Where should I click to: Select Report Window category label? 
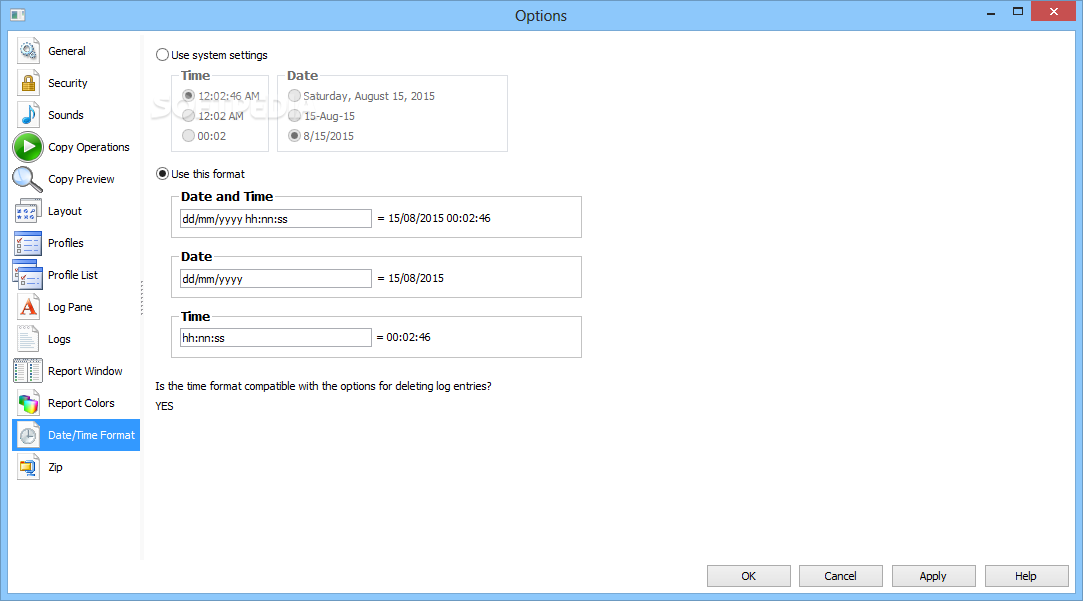(x=85, y=371)
